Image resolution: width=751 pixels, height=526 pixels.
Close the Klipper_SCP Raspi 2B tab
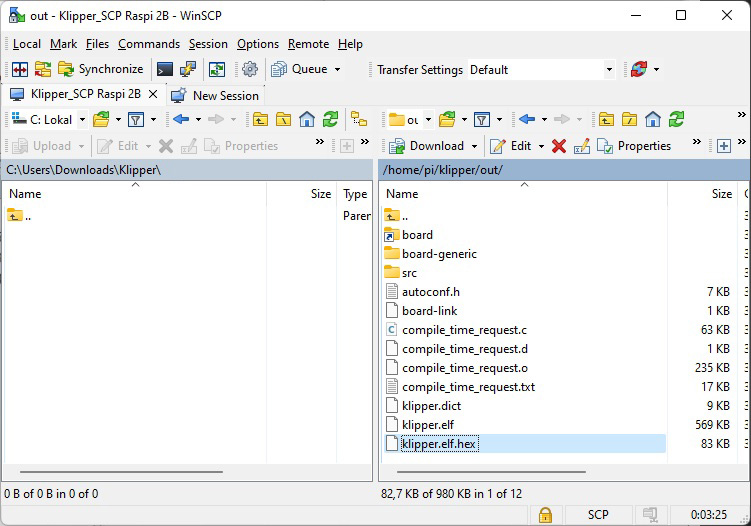click(153, 94)
